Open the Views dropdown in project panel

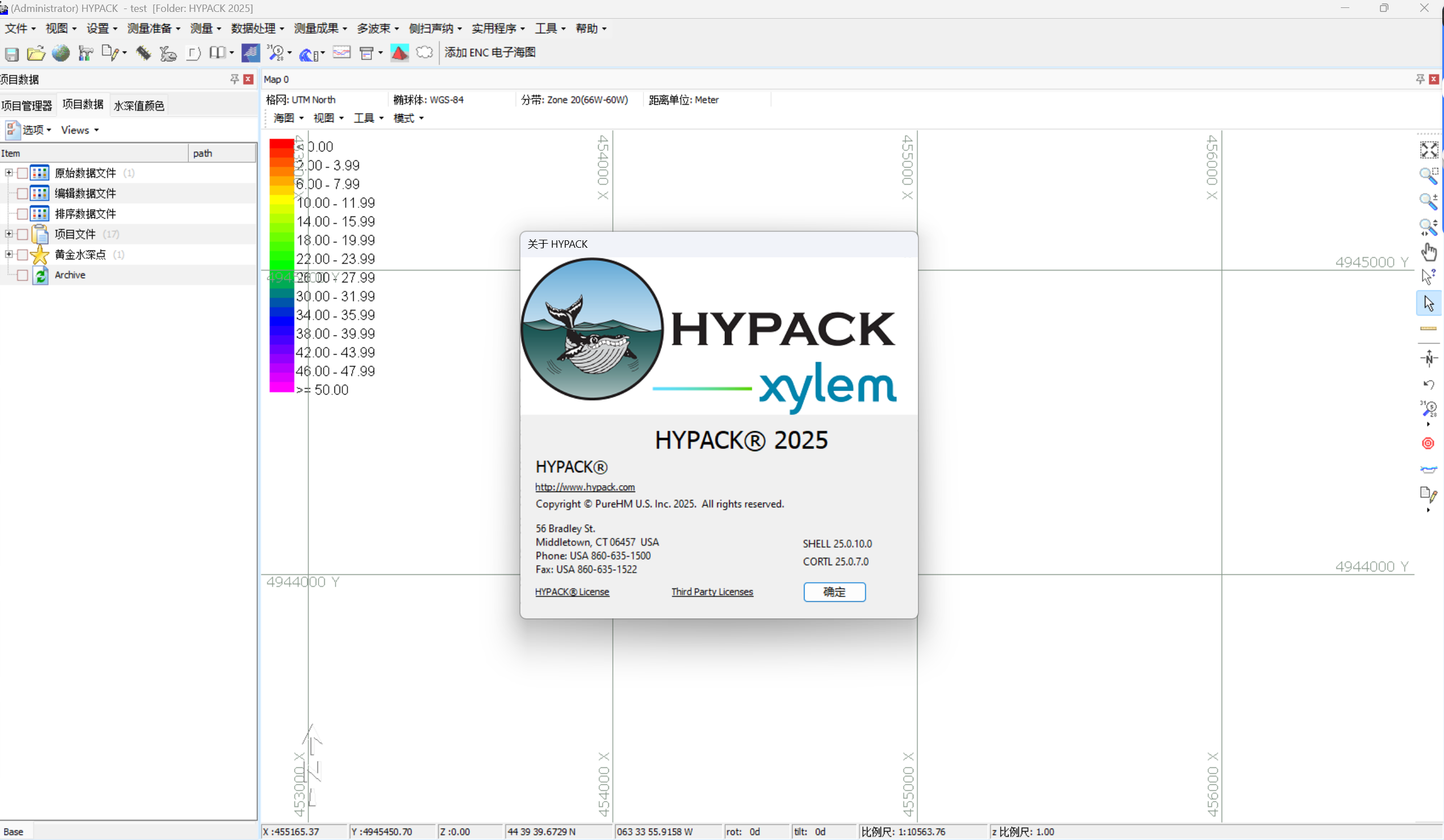click(x=79, y=129)
